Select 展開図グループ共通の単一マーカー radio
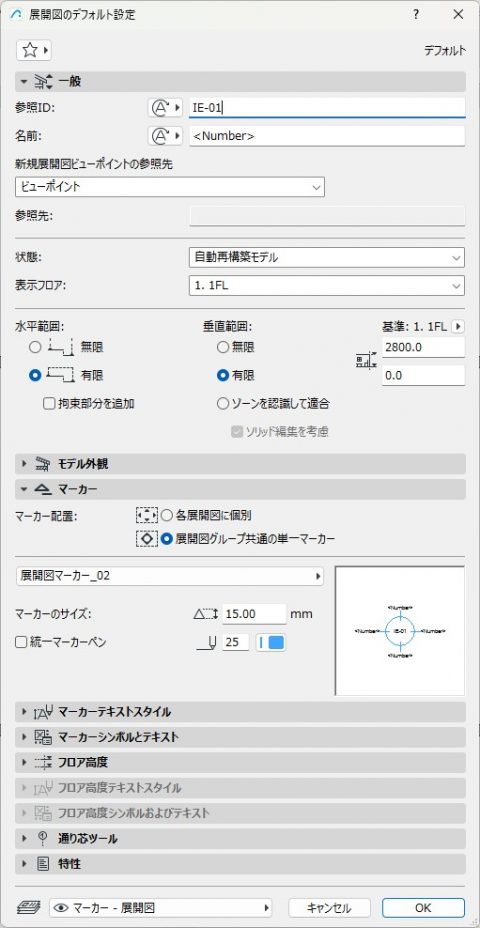This screenshot has width=480, height=928. pos(167,539)
